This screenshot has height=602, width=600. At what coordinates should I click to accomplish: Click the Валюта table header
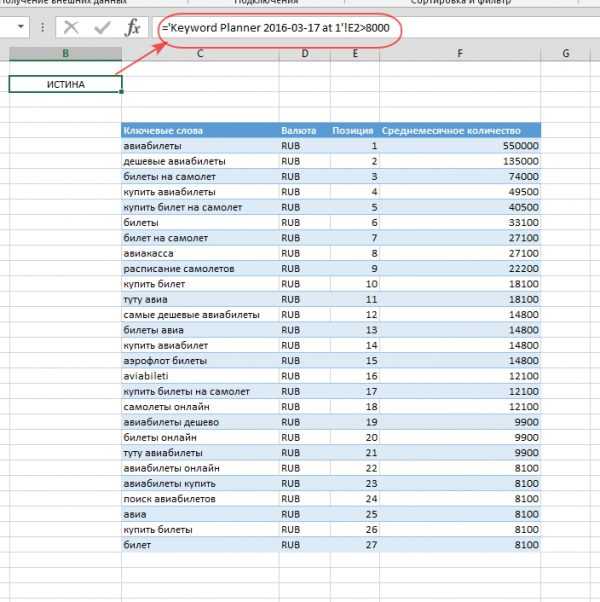(300, 130)
